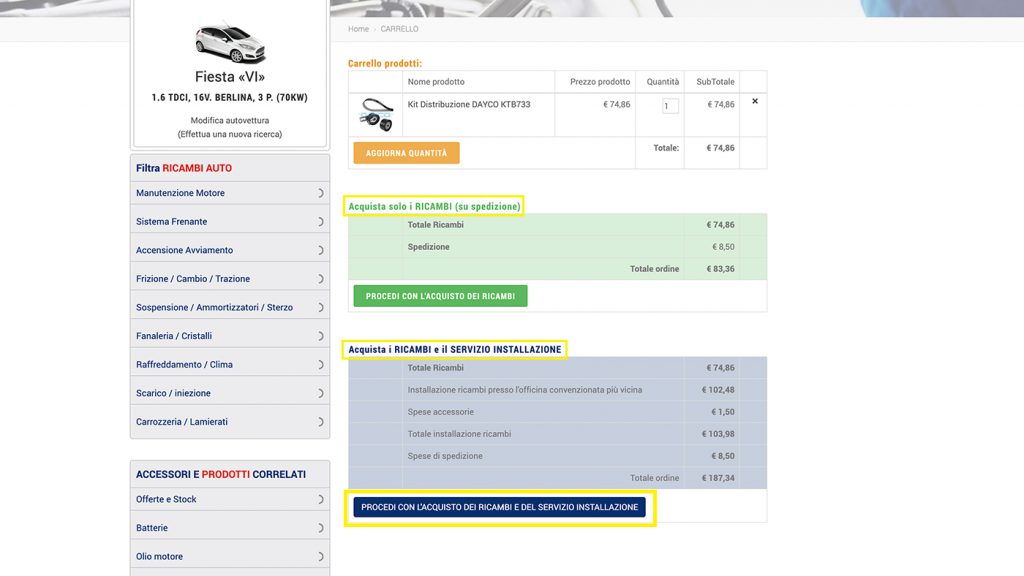
Task: Click 'ACCESSORI E PRODOTTI CORRELATI' heading
Action: click(221, 474)
